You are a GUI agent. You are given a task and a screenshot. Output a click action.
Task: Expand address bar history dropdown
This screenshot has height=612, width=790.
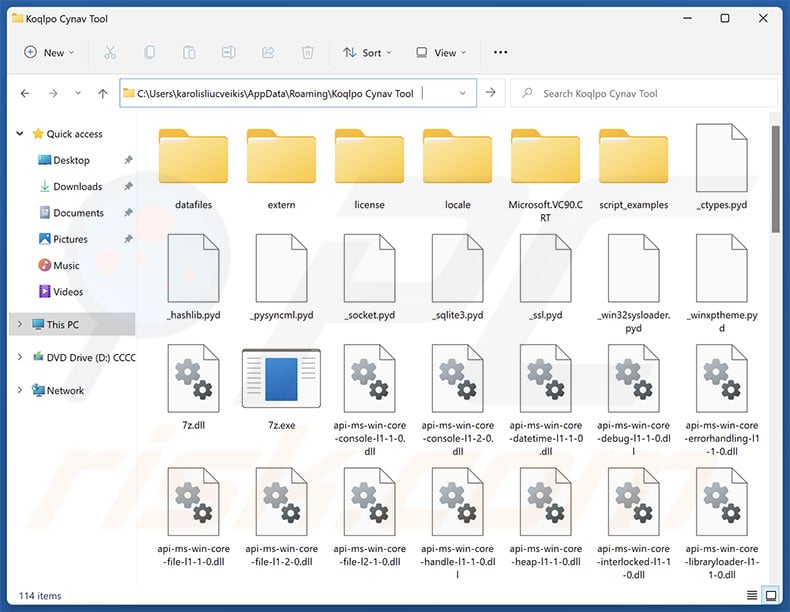[x=462, y=93]
